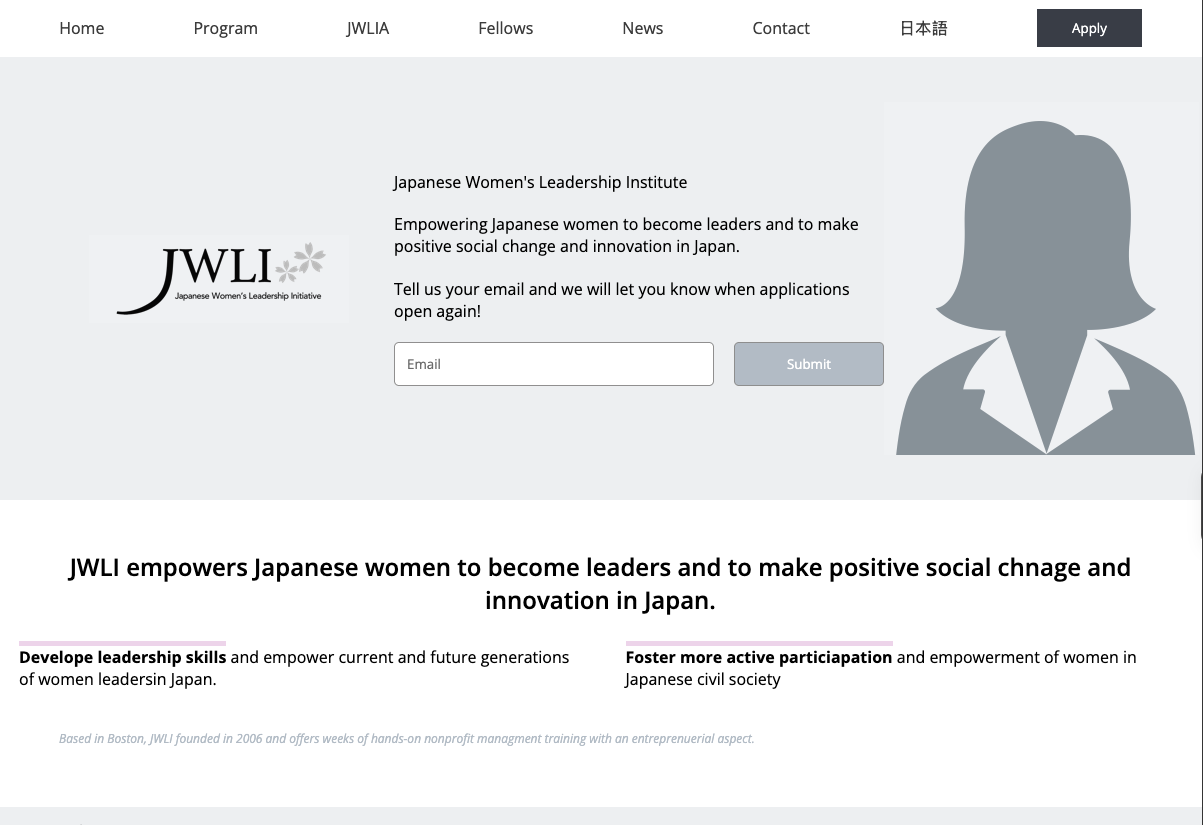Viewport: 1203px width, 825px height.
Task: Open the Home menu item
Action: [81, 28]
